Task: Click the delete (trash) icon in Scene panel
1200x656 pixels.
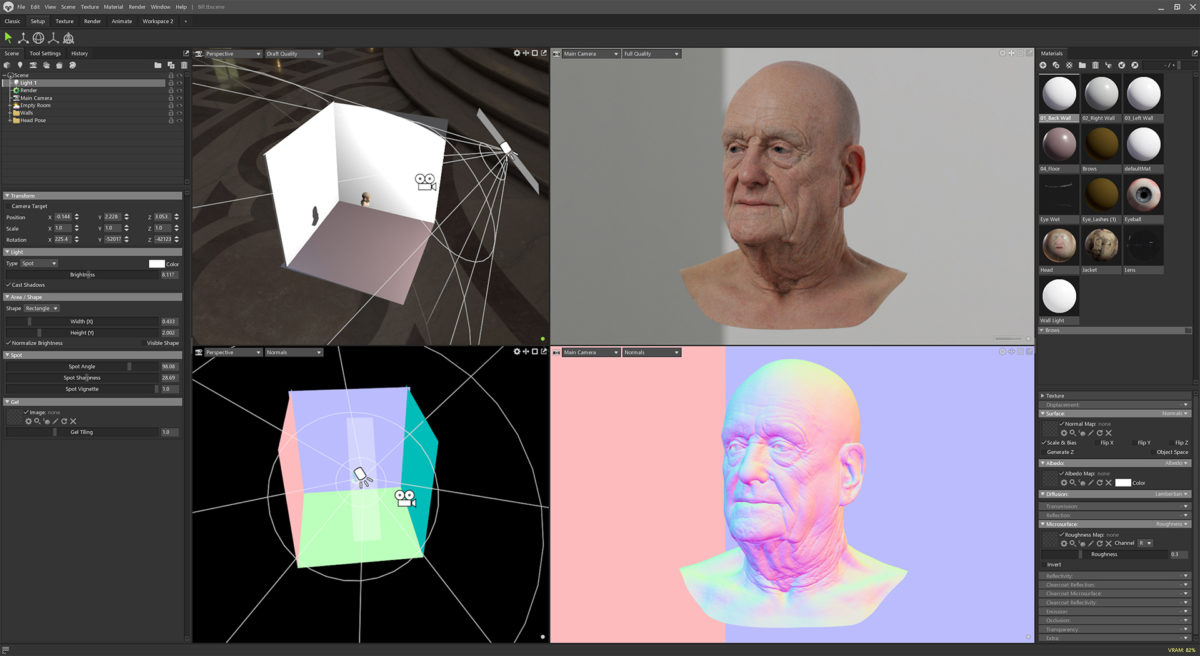Action: 183,63
